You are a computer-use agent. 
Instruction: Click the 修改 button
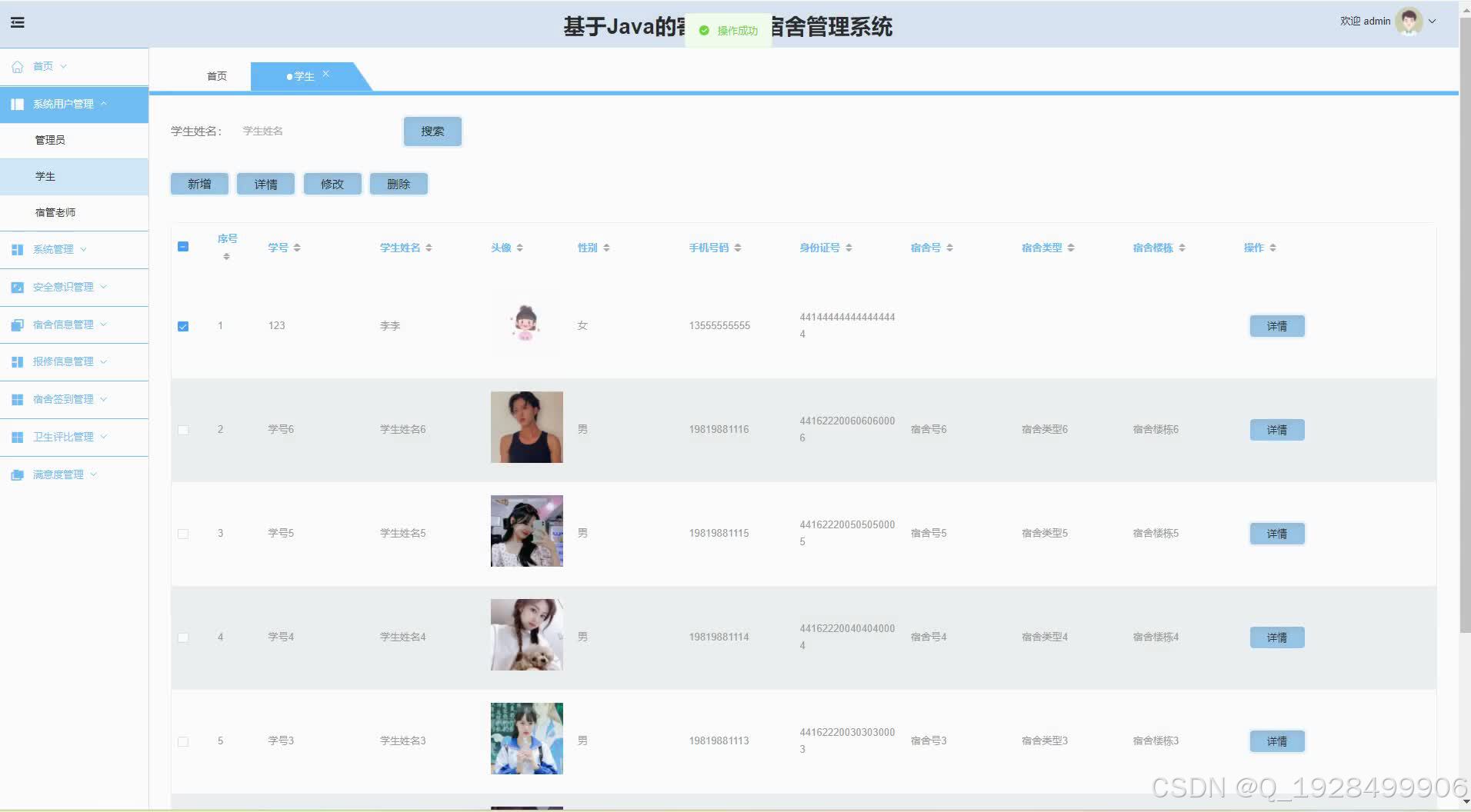332,184
